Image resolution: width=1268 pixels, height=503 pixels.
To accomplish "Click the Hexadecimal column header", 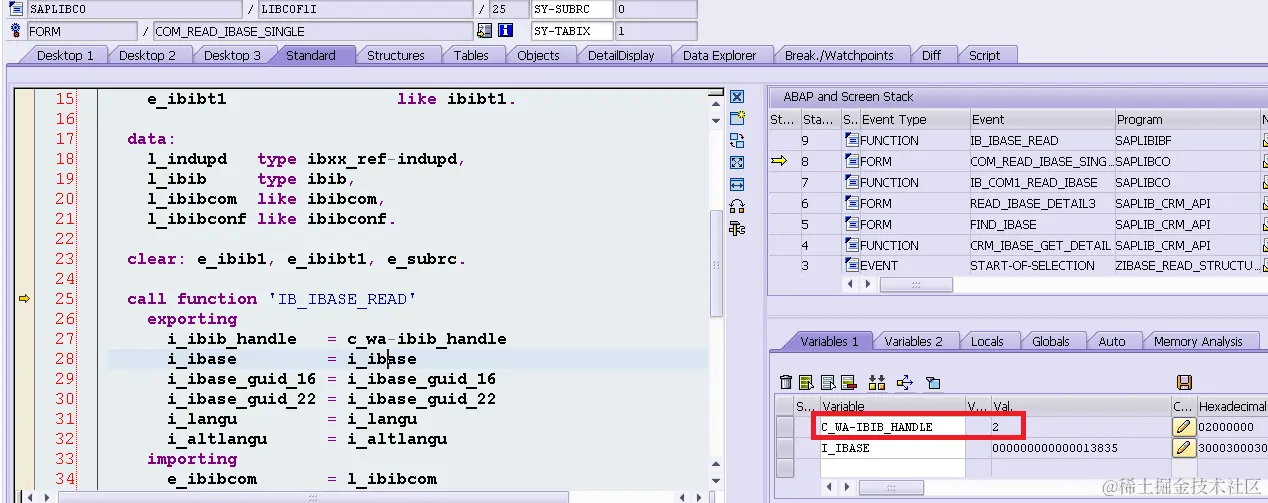I will click(1233, 406).
